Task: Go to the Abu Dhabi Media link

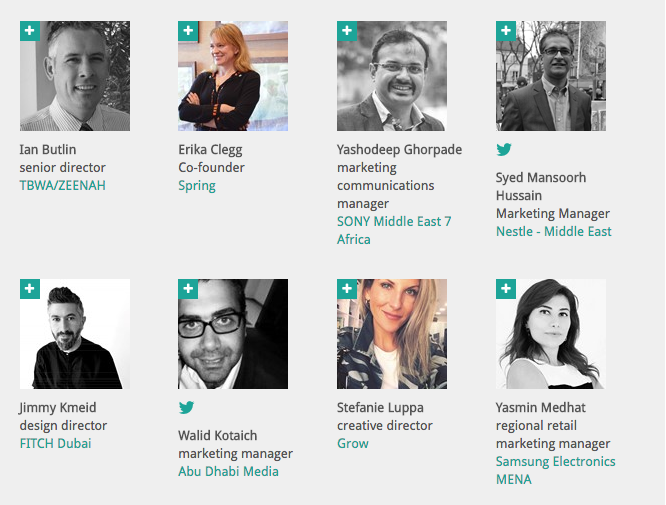Action: pos(228,472)
